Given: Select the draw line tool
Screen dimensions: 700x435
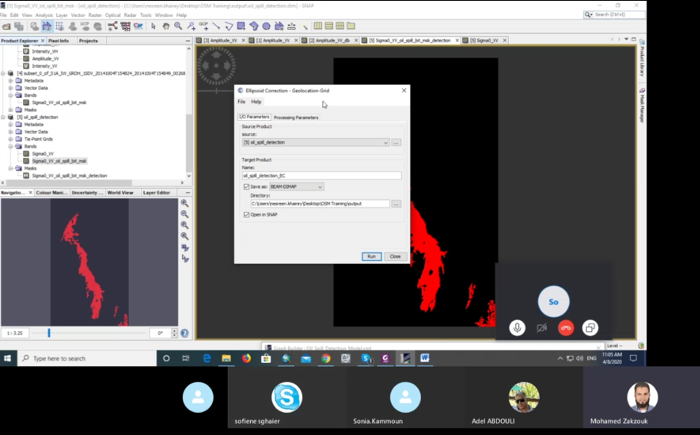Looking at the screenshot, I should coord(216,26).
